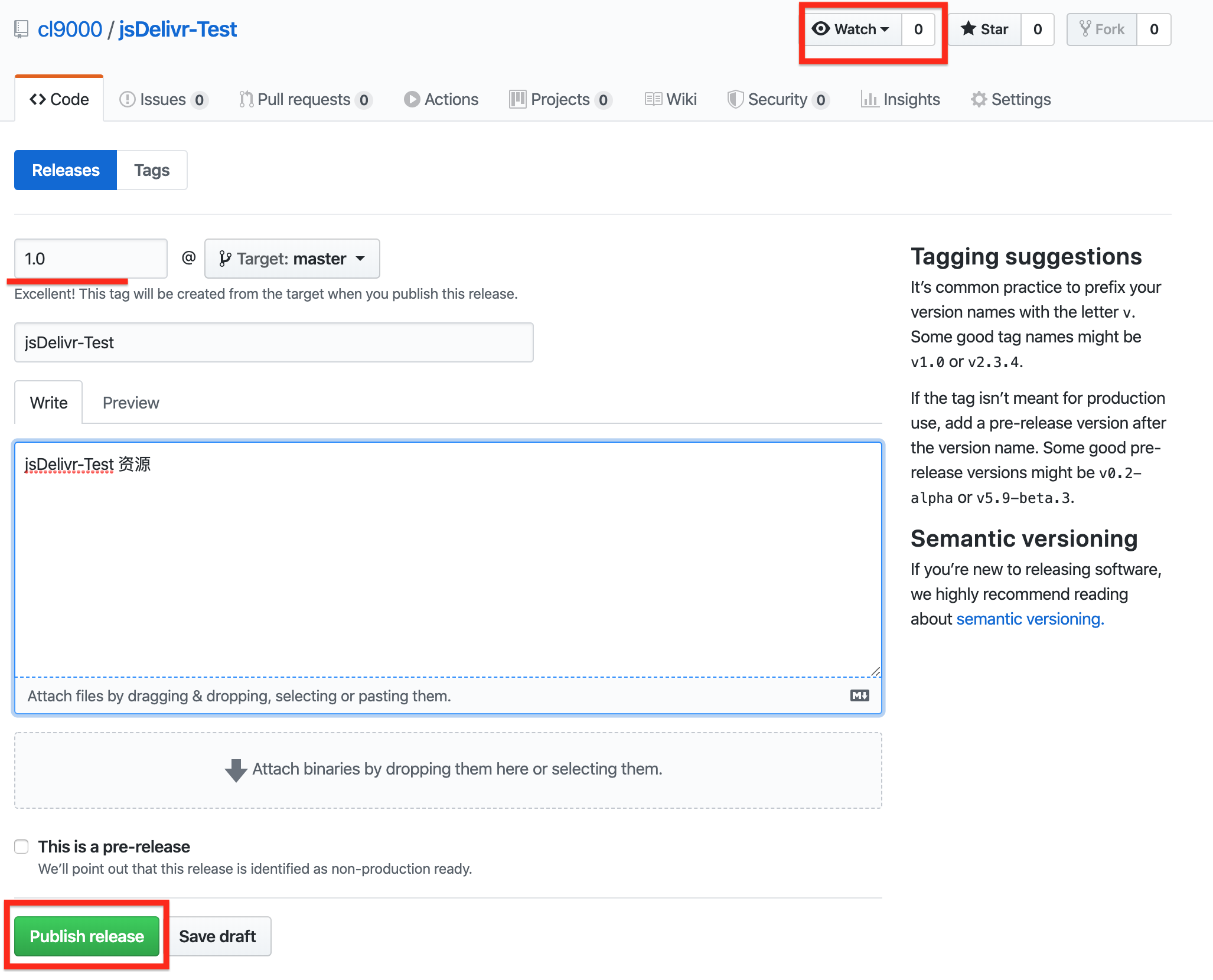Click the Issues exclamation icon
This screenshot has height=980, width=1213.
(127, 99)
